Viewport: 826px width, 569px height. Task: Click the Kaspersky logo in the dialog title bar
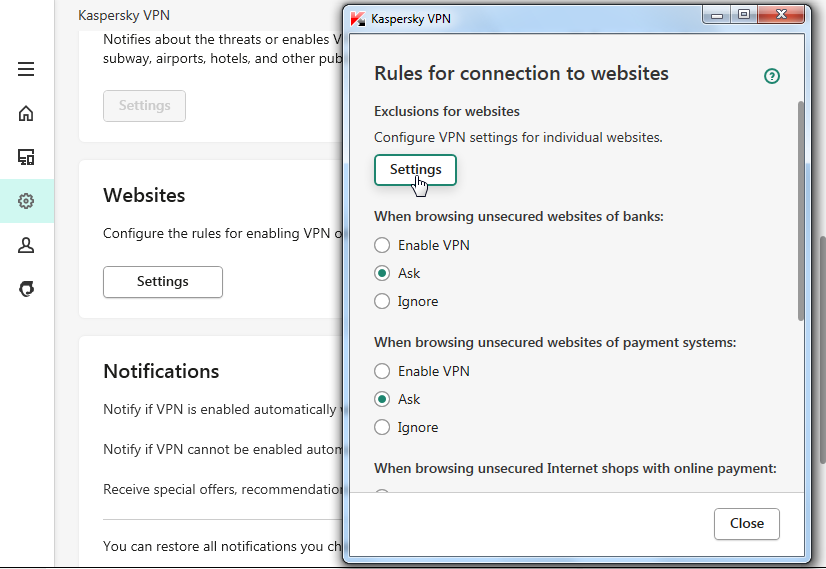point(358,18)
